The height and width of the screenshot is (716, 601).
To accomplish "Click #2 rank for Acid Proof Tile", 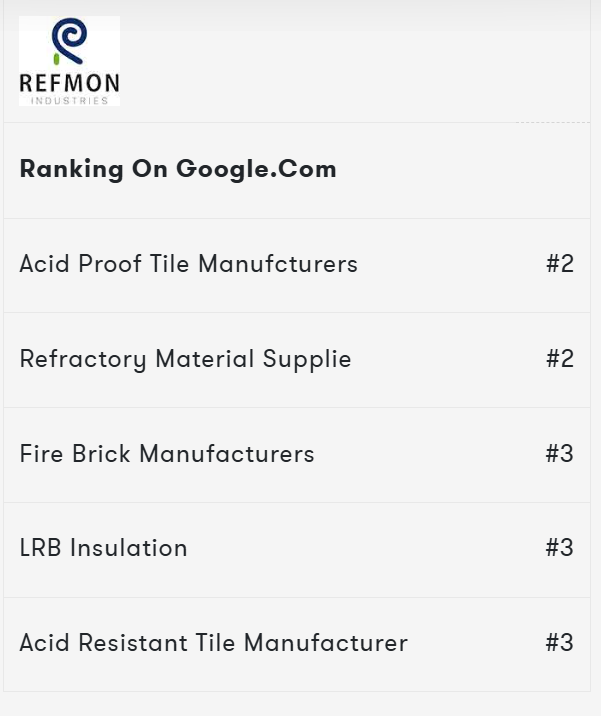I will click(x=560, y=264).
